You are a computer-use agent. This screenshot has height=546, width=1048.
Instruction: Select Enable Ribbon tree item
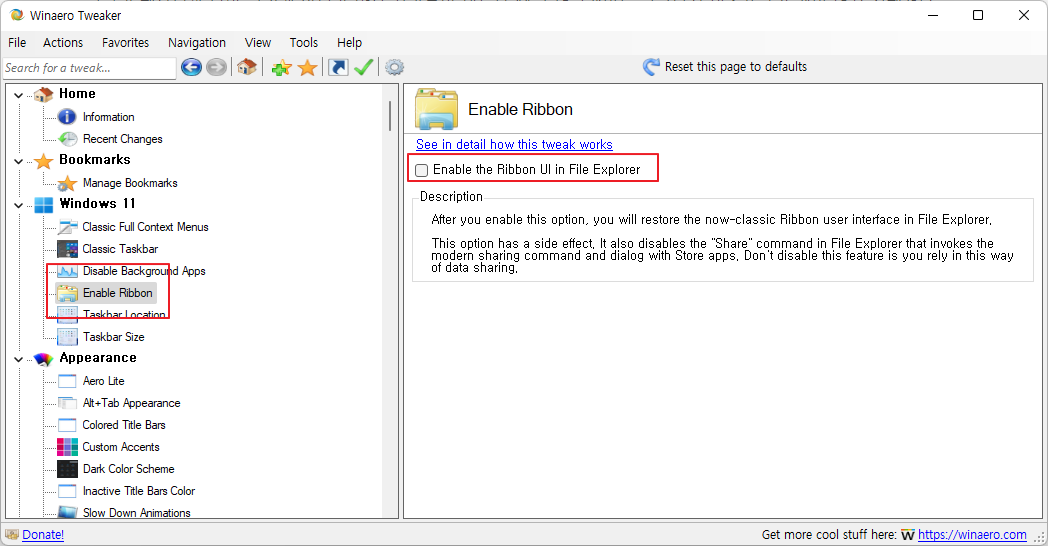[118, 293]
